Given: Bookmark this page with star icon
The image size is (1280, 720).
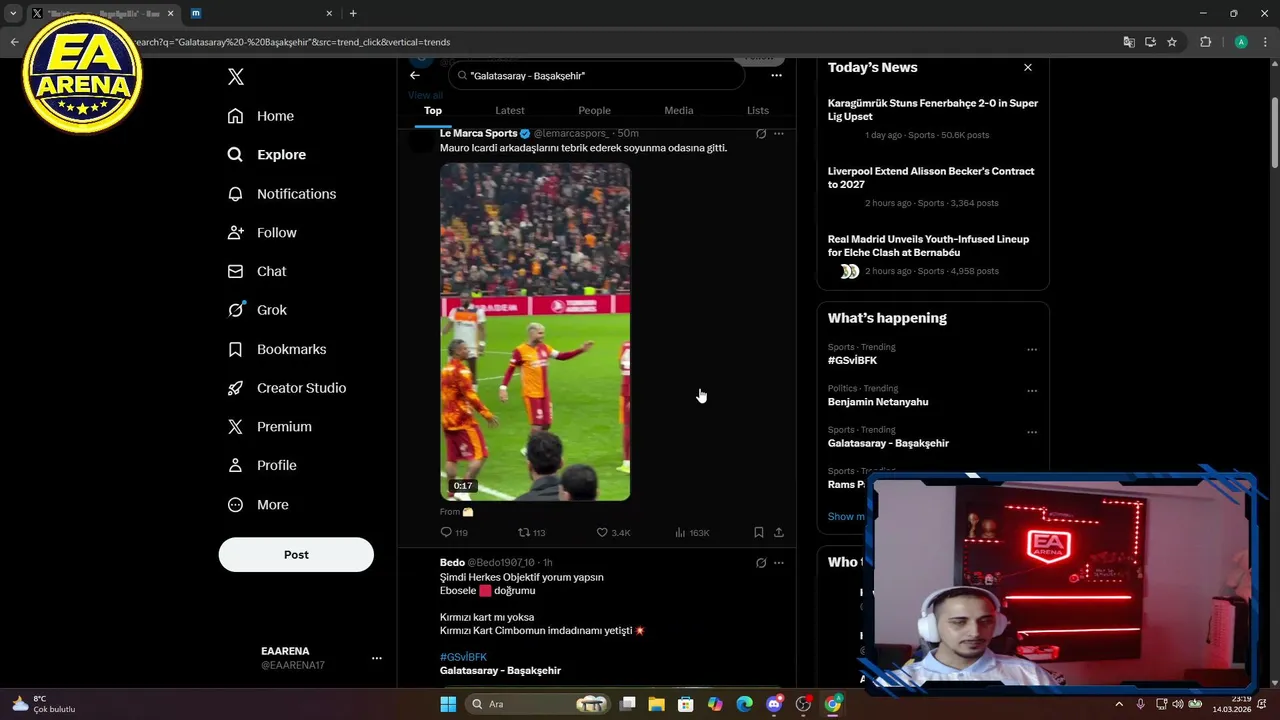Looking at the screenshot, I should (1172, 42).
